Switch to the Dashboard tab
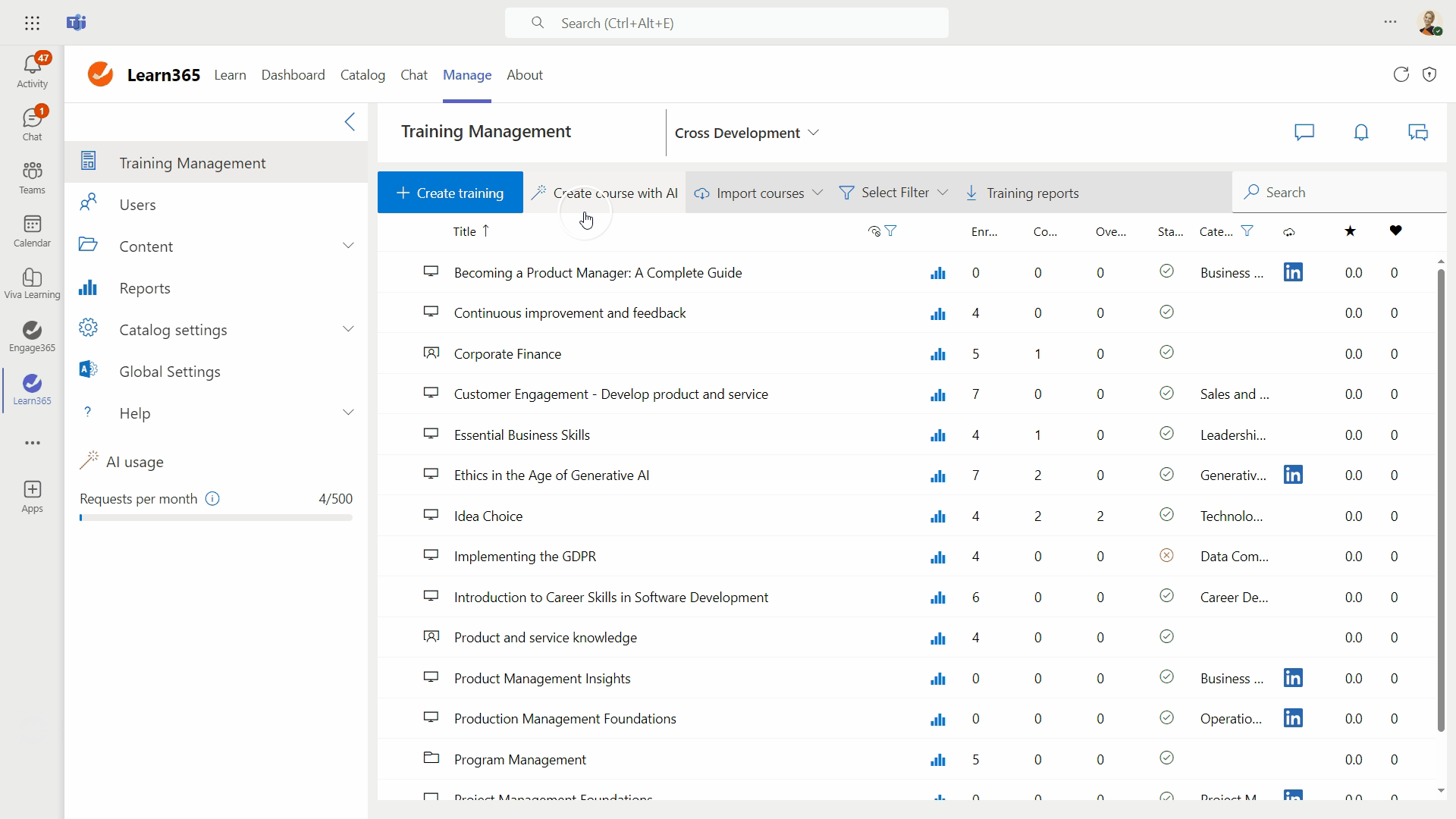The image size is (1456, 819). pos(293,75)
